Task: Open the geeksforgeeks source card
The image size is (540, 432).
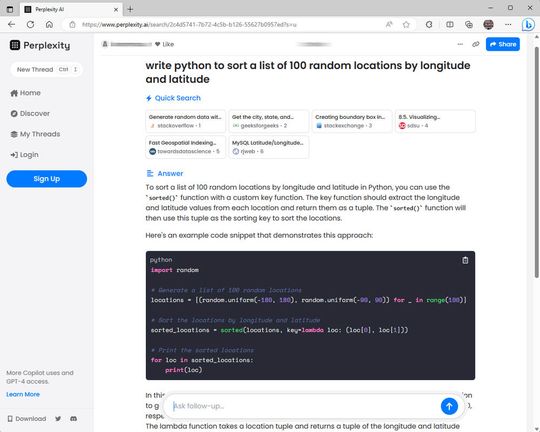Action: click(x=269, y=121)
